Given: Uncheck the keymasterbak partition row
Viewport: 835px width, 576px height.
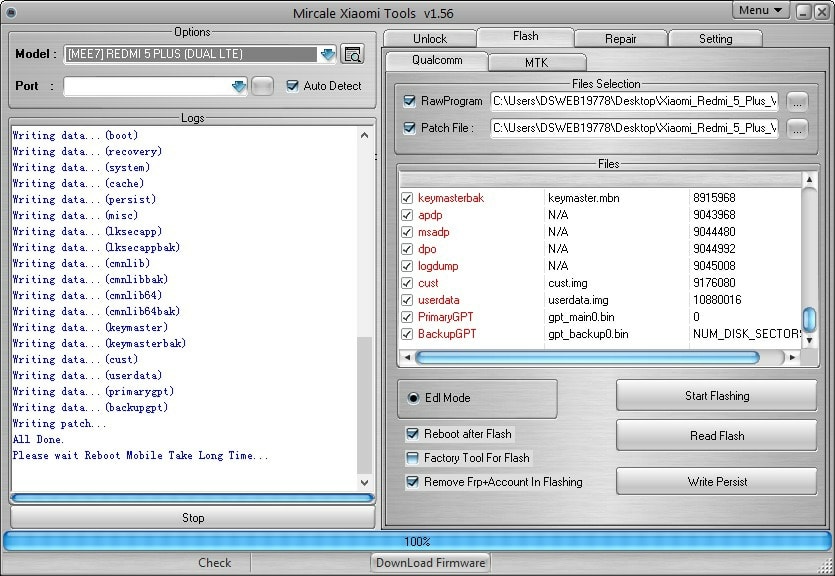Looking at the screenshot, I should point(407,198).
